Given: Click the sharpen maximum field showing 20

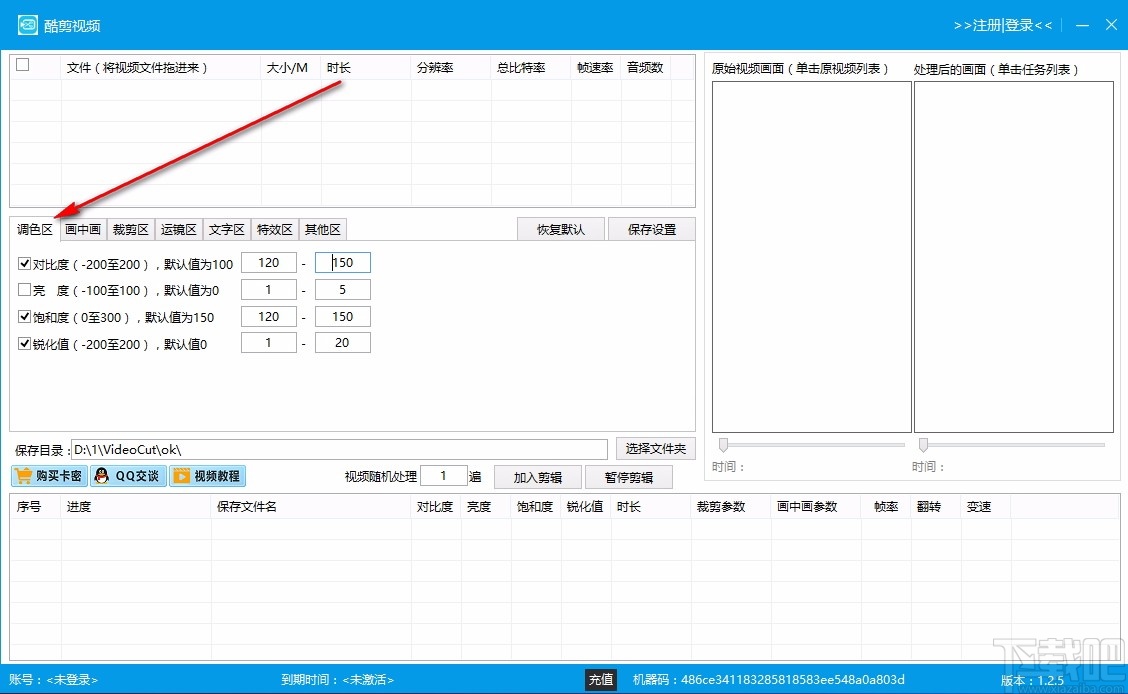Looking at the screenshot, I should [x=342, y=343].
